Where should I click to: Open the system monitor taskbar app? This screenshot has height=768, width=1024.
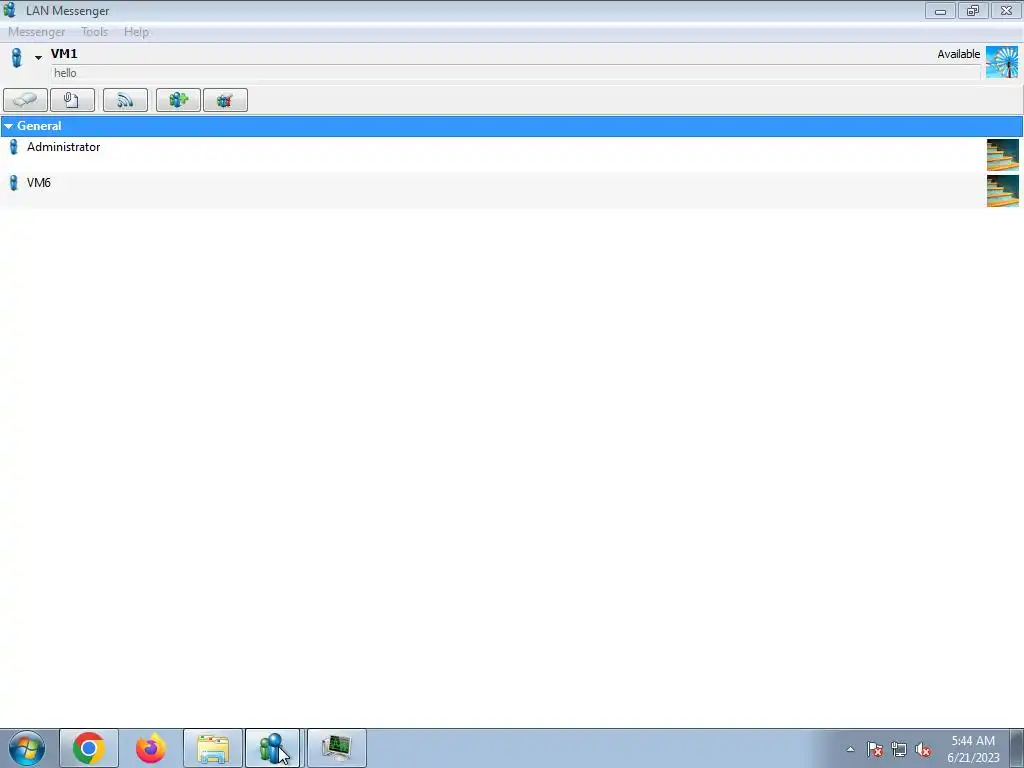[x=337, y=748]
